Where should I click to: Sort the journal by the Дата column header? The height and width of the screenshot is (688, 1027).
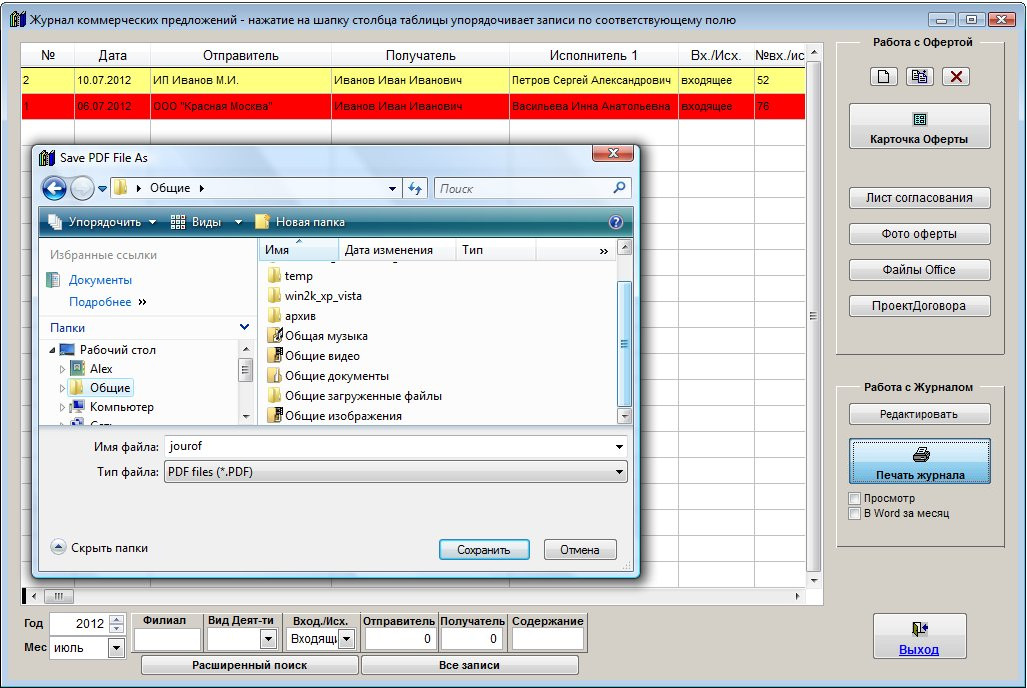[113, 56]
